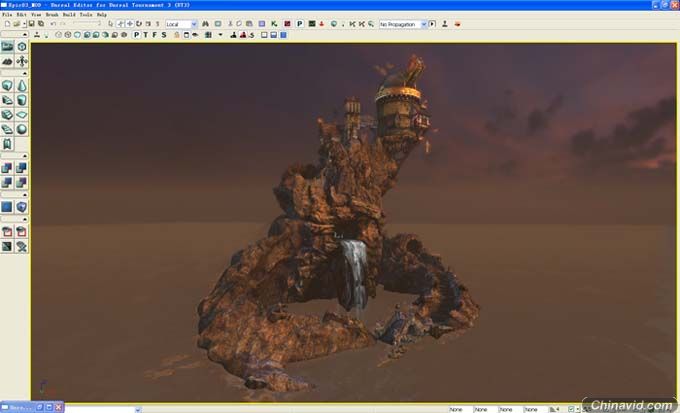This screenshot has height=413, width=680.
Task: Activate Texture alignment mode tool
Action: [x=22, y=61]
